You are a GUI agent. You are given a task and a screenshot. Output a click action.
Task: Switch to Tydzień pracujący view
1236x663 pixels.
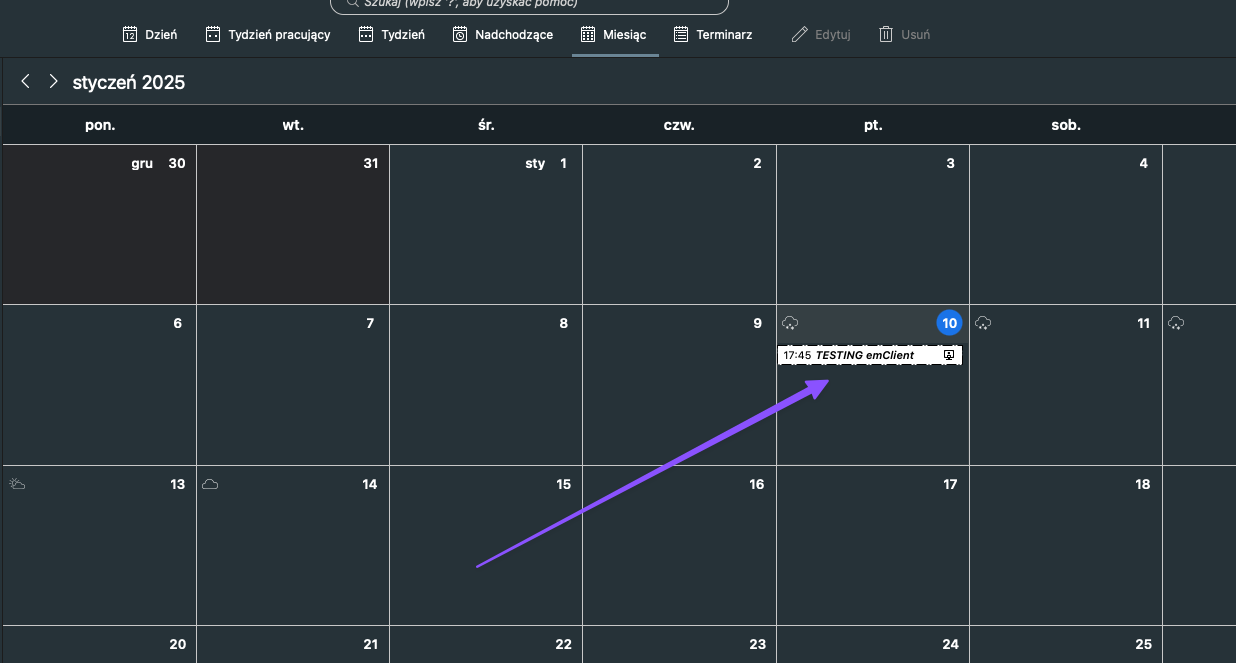coord(267,35)
